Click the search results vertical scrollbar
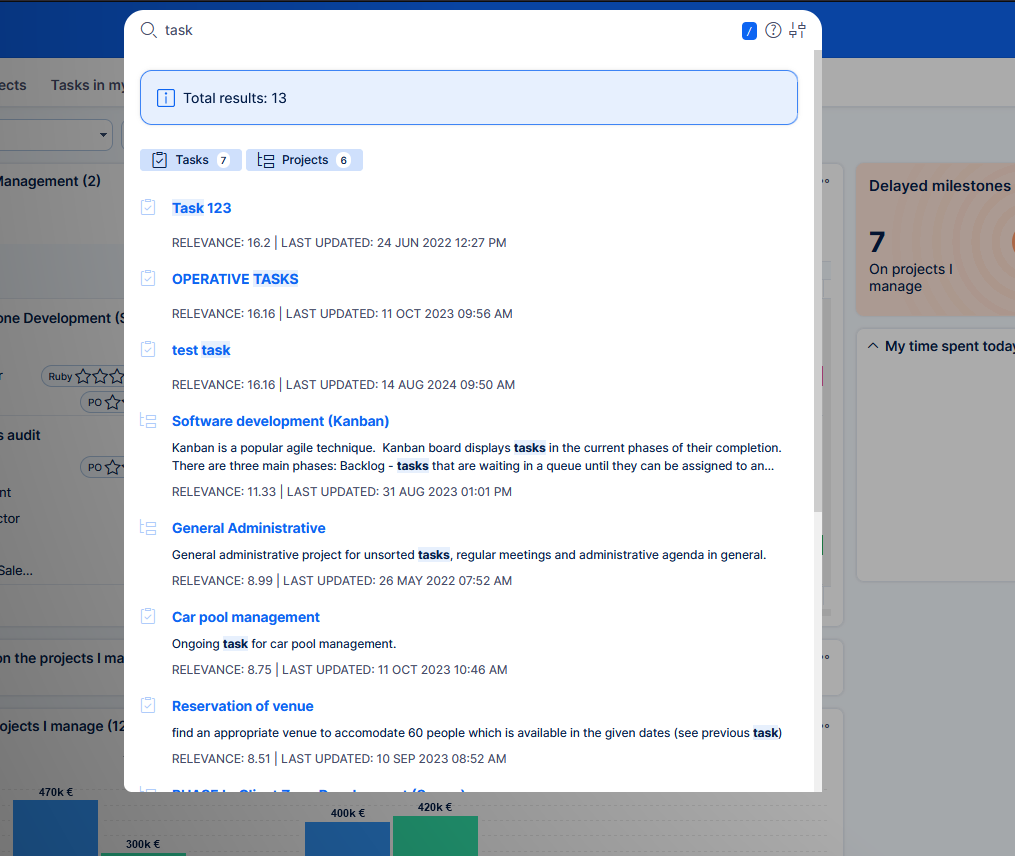Screen dimensions: 1015x856 (818, 280)
